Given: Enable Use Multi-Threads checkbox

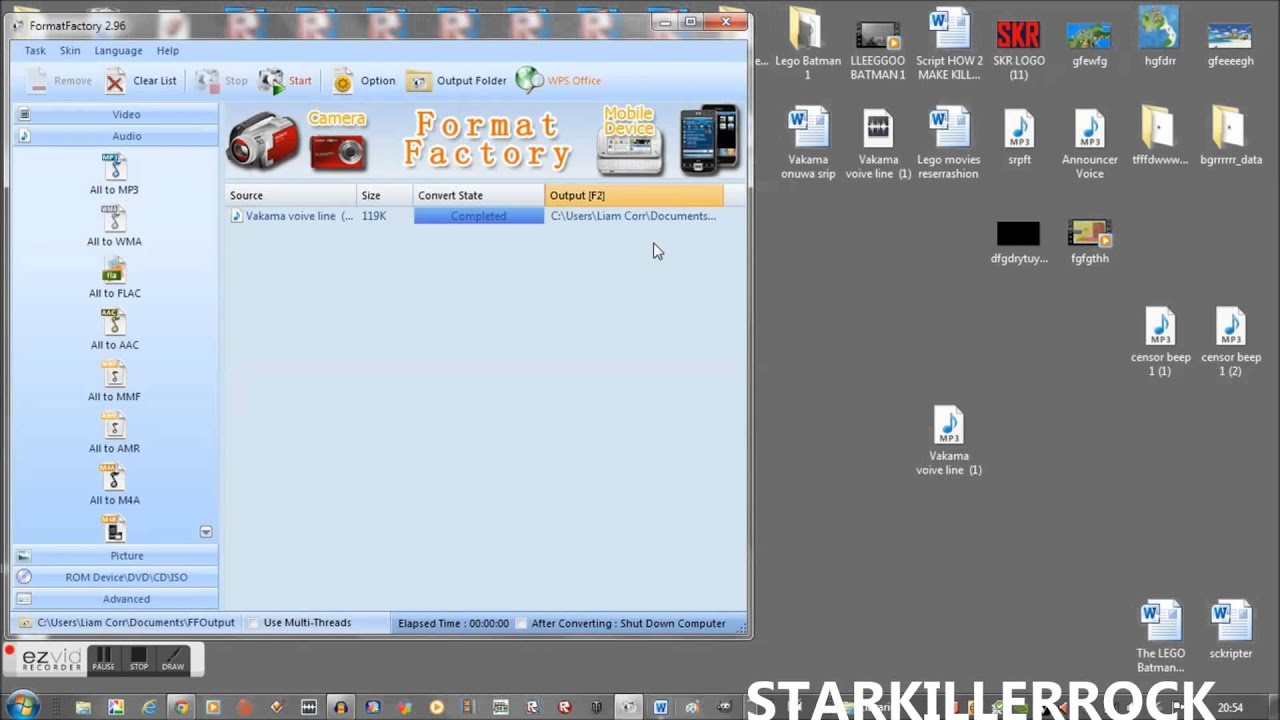Looking at the screenshot, I should pyautogui.click(x=253, y=623).
